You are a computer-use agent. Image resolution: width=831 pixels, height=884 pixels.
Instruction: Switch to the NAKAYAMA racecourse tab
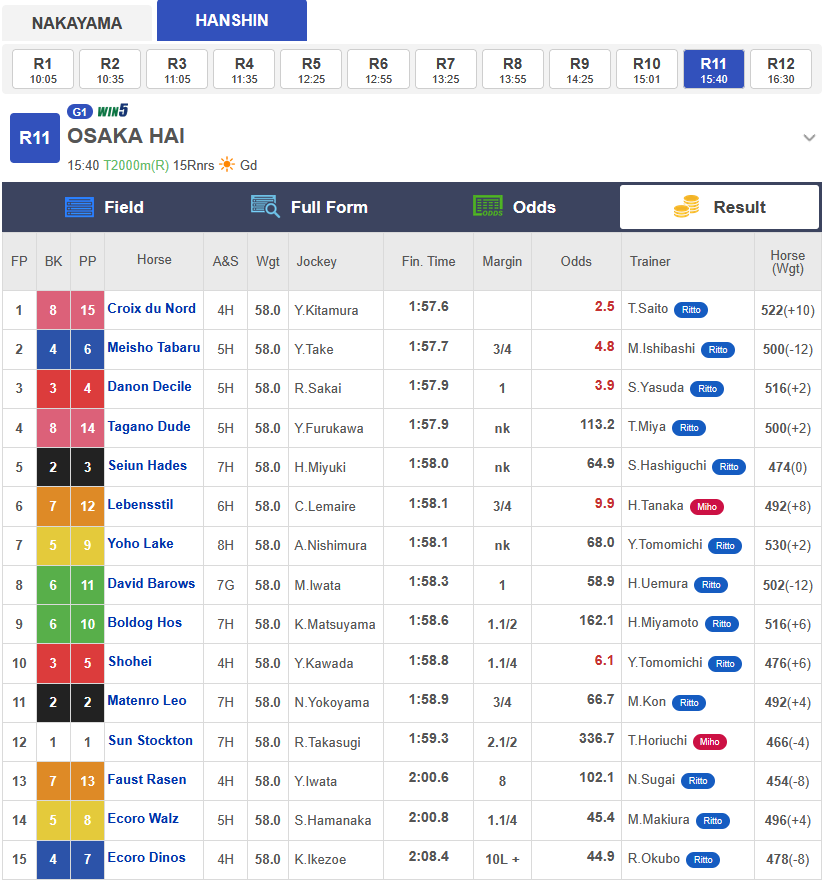click(x=77, y=23)
